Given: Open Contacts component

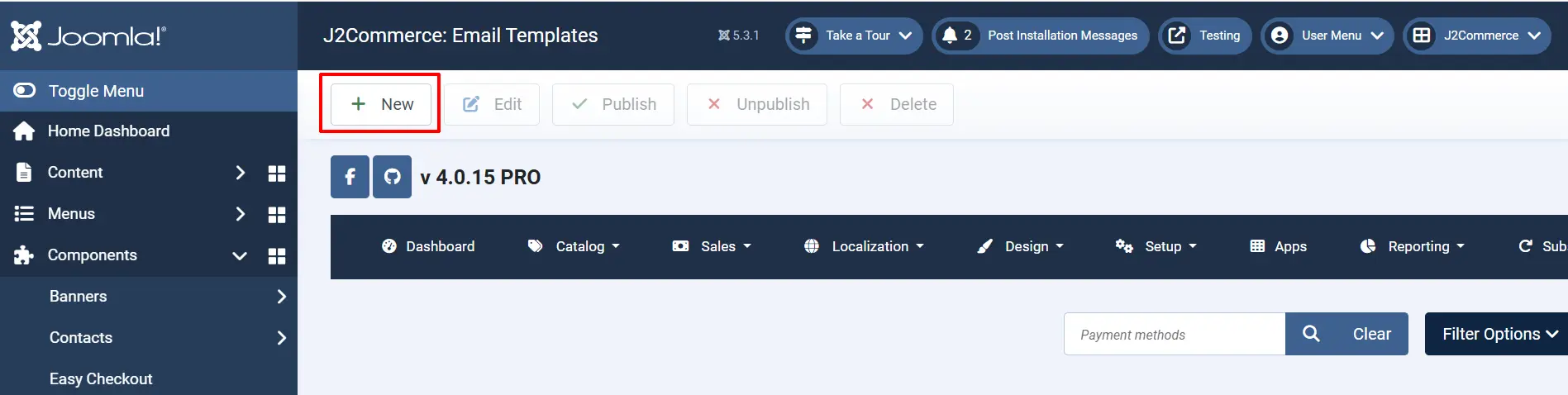Looking at the screenshot, I should click(x=81, y=338).
